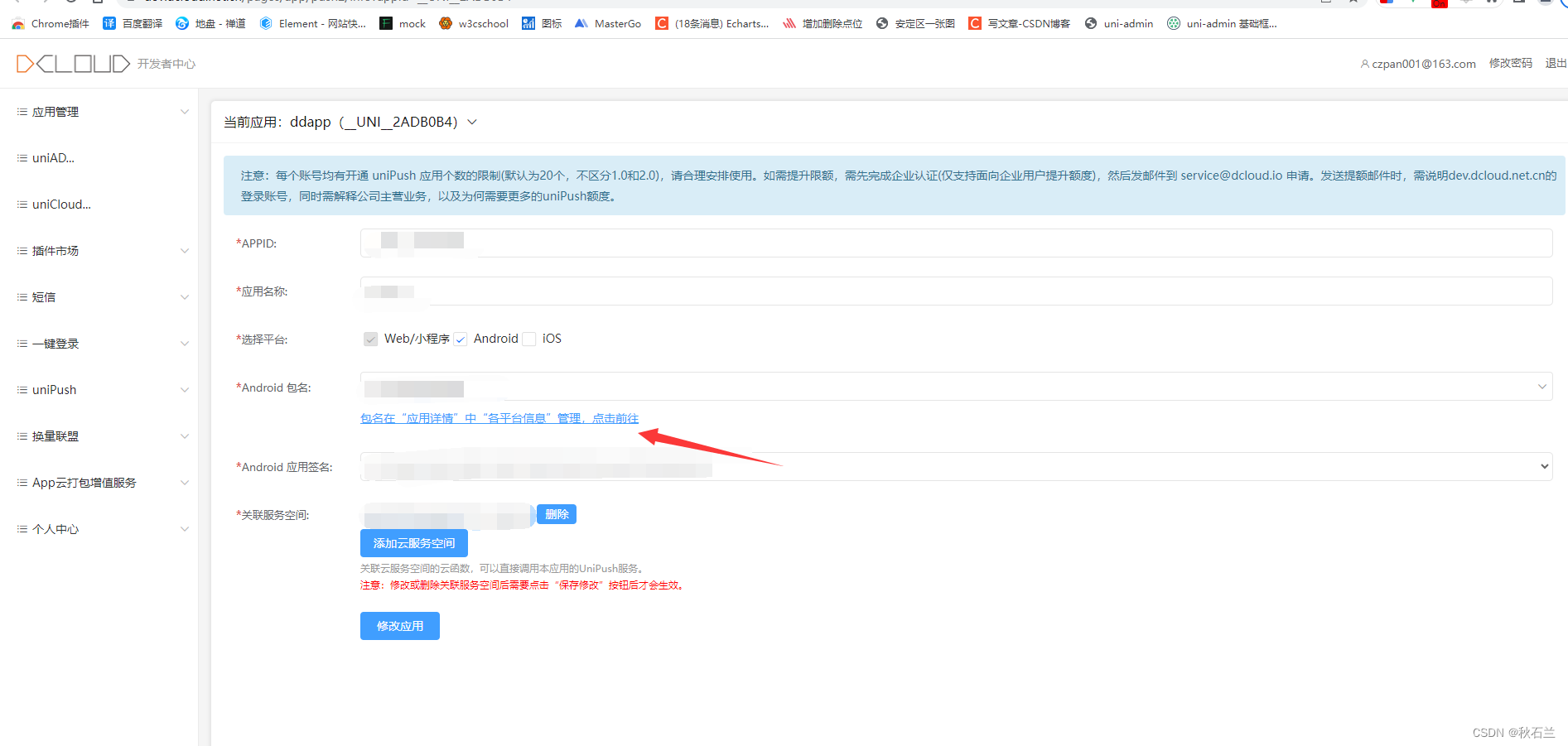Open the 写文章-CSDN博客 bookmark
The width and height of the screenshot is (1568, 746).
coord(1020,24)
